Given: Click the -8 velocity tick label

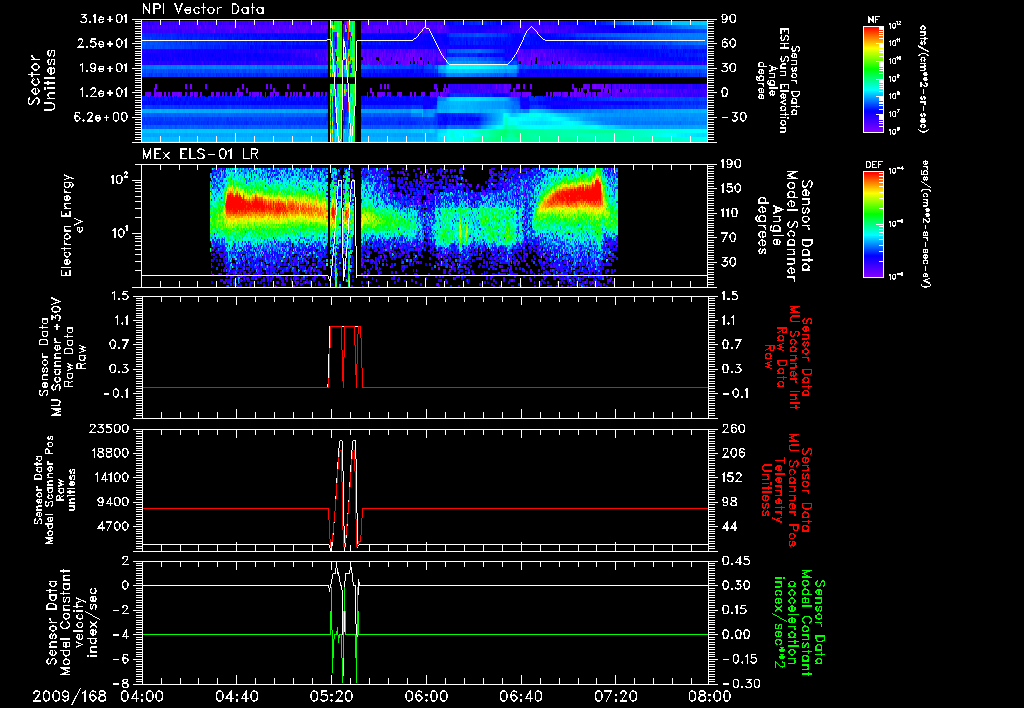Looking at the screenshot, I should 123,684.
